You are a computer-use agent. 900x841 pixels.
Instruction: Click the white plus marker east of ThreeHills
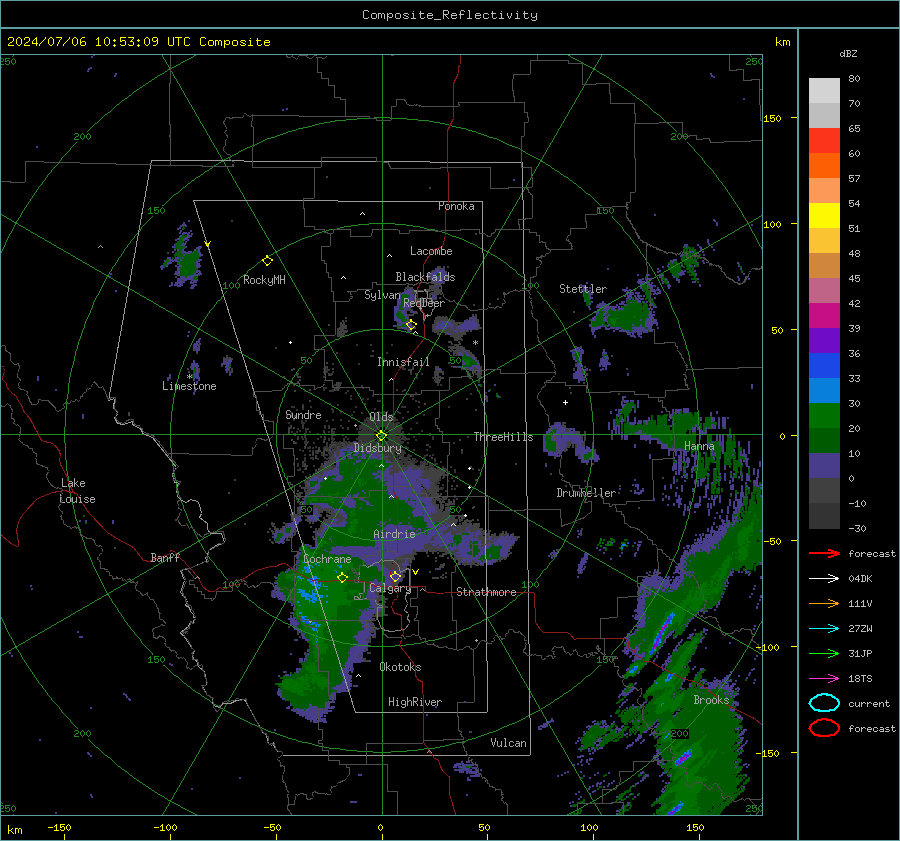pyautogui.click(x=565, y=402)
